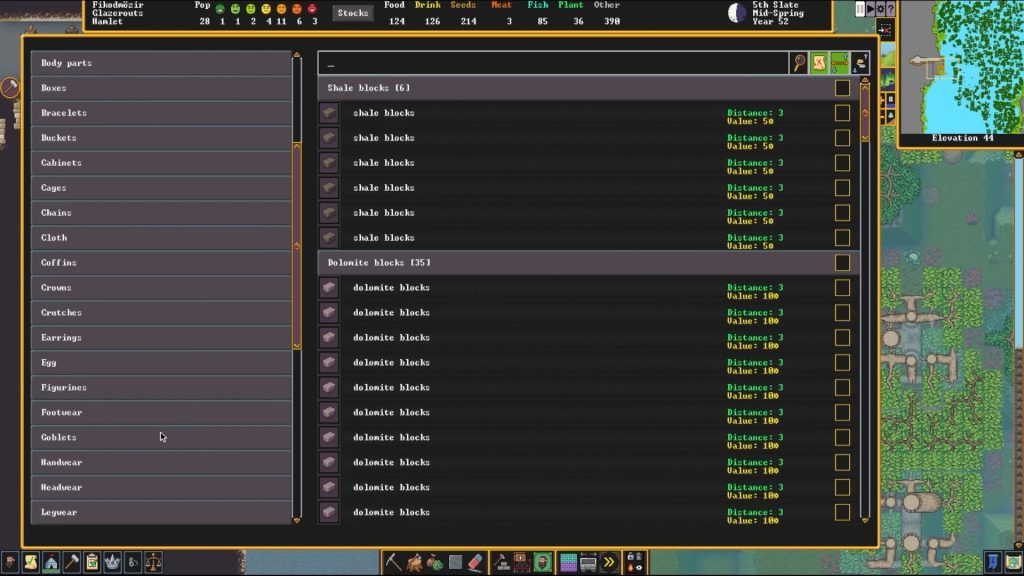Pause the game with the pause button

860,9
